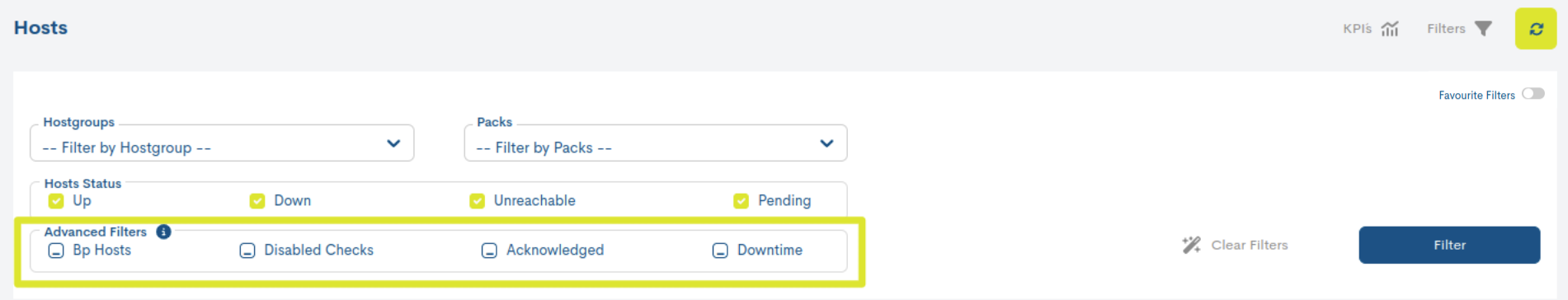
Task: Toggle the Favourite Filters switch
Action: point(1533,94)
